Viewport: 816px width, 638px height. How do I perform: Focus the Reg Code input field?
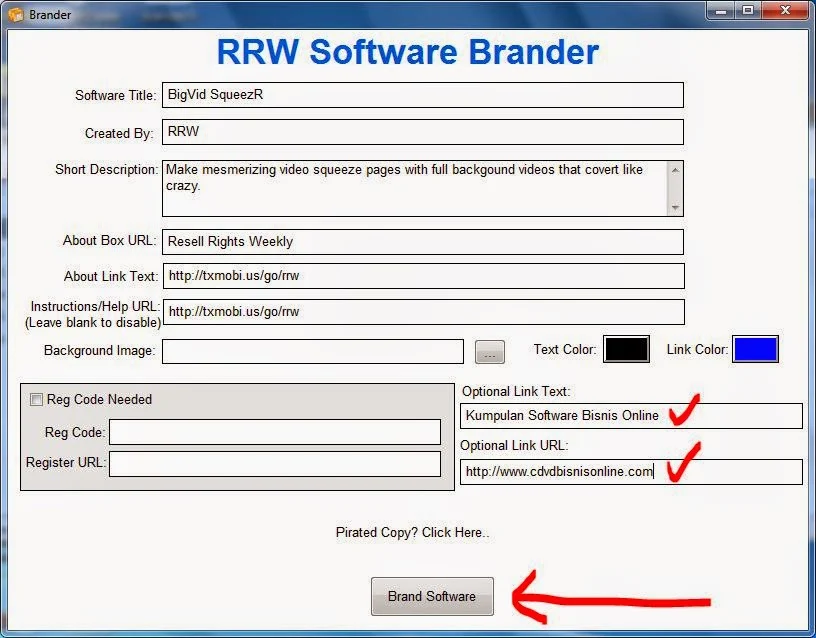[275, 432]
